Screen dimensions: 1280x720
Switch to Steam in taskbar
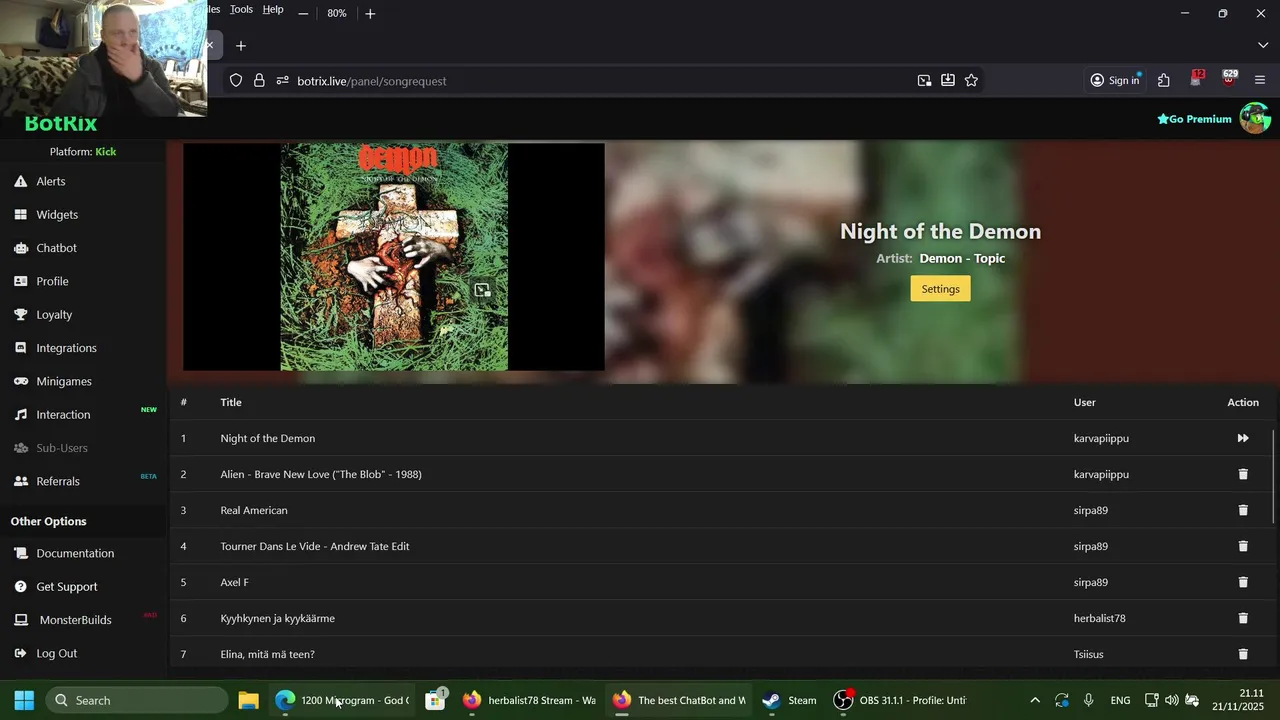(789, 700)
